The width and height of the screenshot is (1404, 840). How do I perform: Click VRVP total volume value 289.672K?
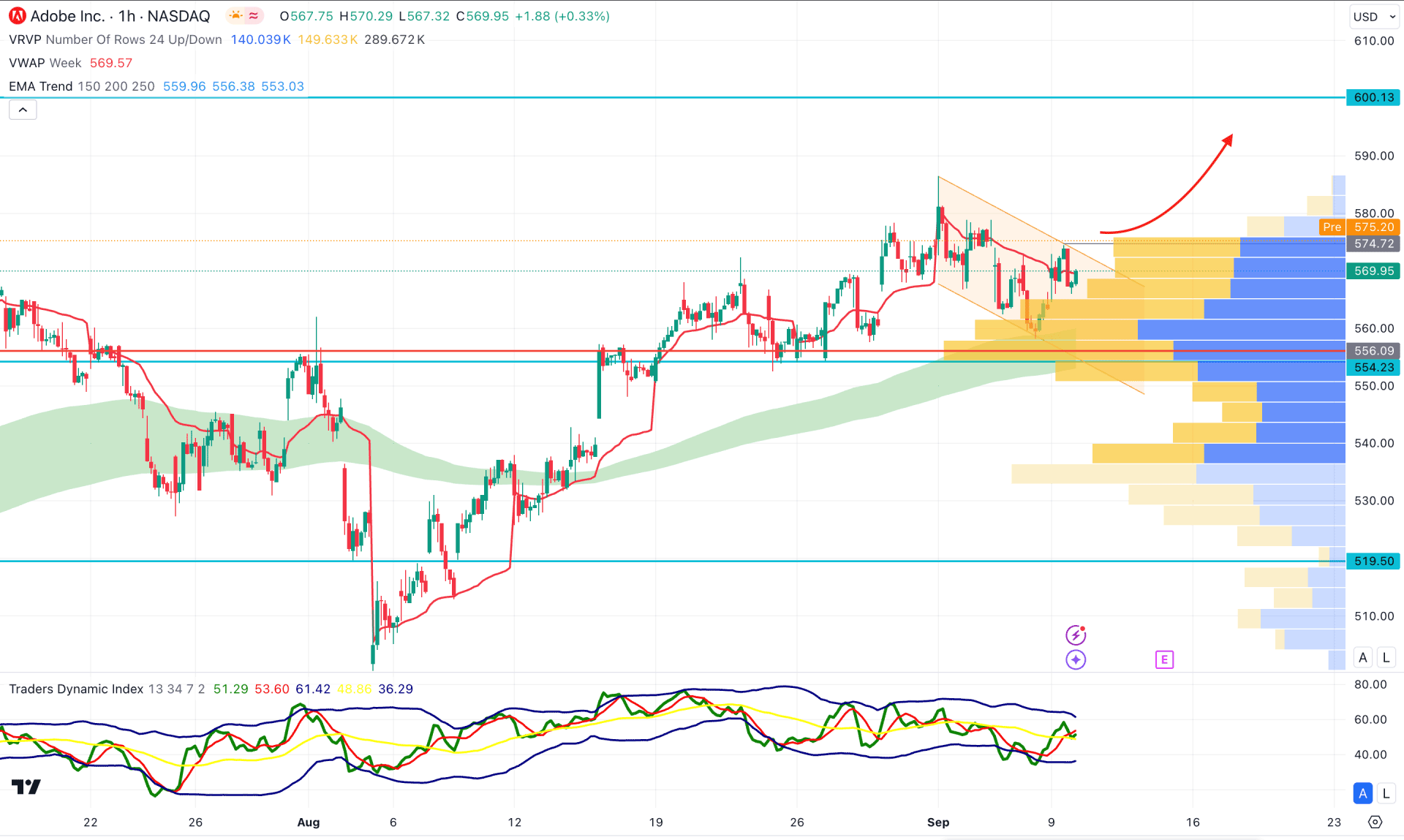[x=395, y=39]
